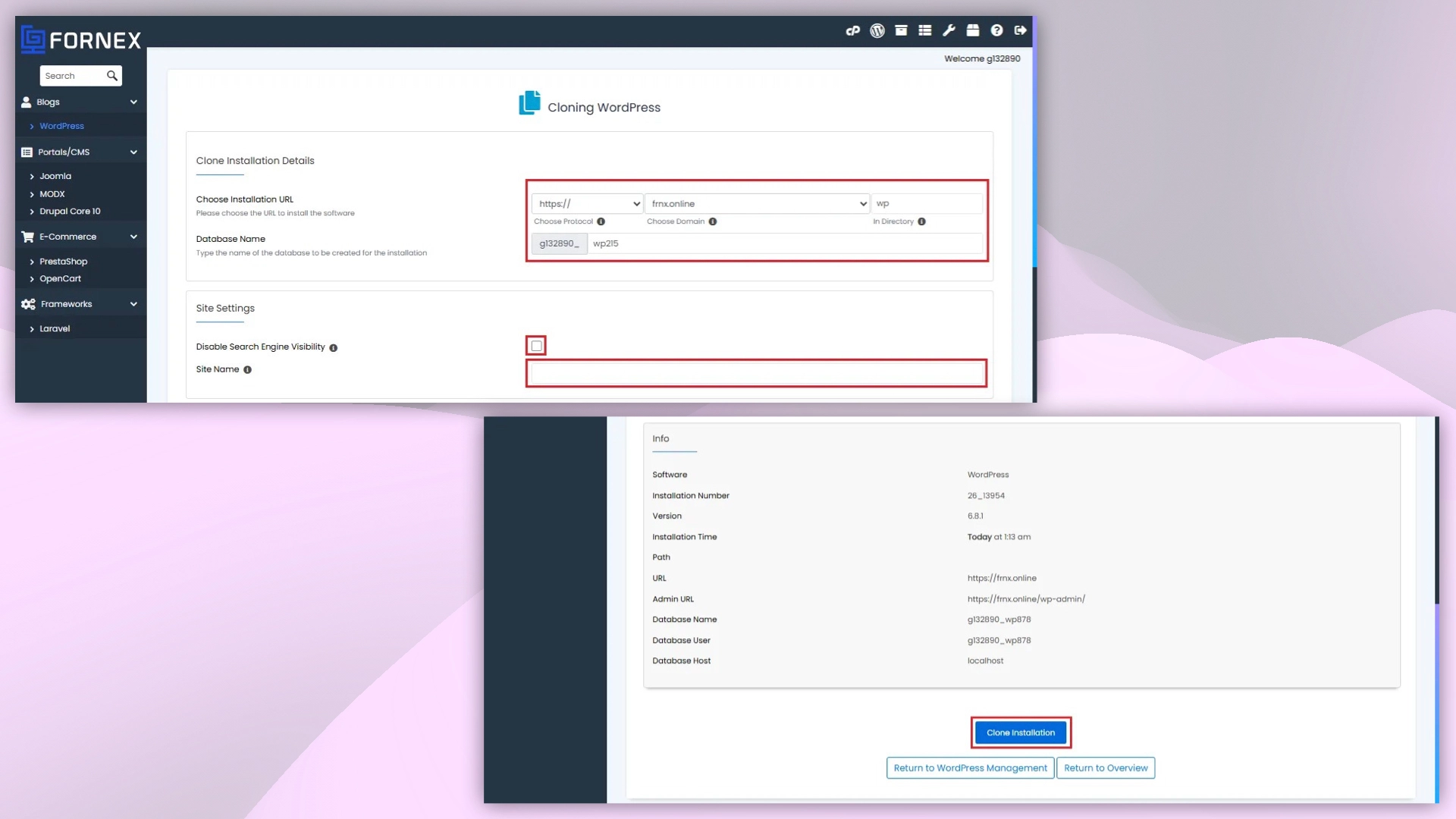This screenshot has height=819, width=1456.
Task: Open the protocol dropdown showing https://
Action: click(x=587, y=203)
